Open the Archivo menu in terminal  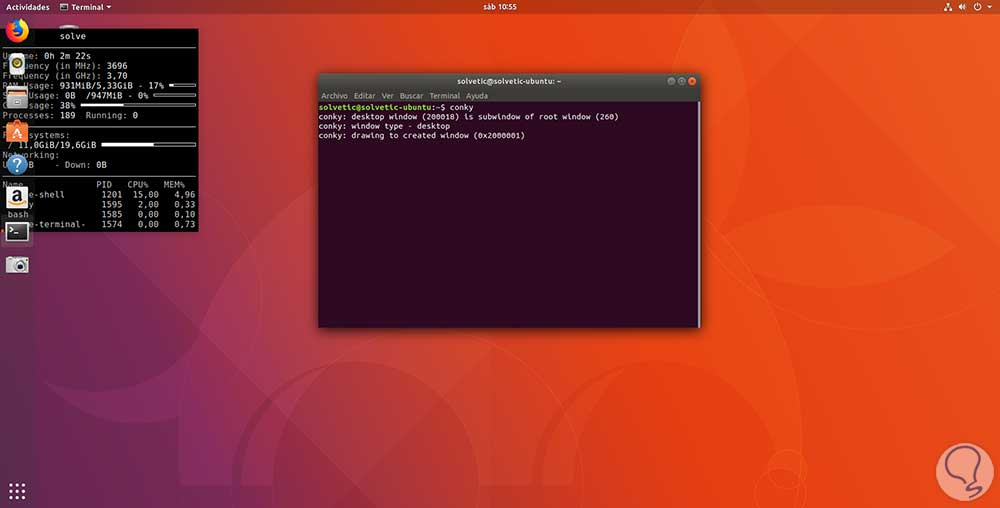coord(334,96)
